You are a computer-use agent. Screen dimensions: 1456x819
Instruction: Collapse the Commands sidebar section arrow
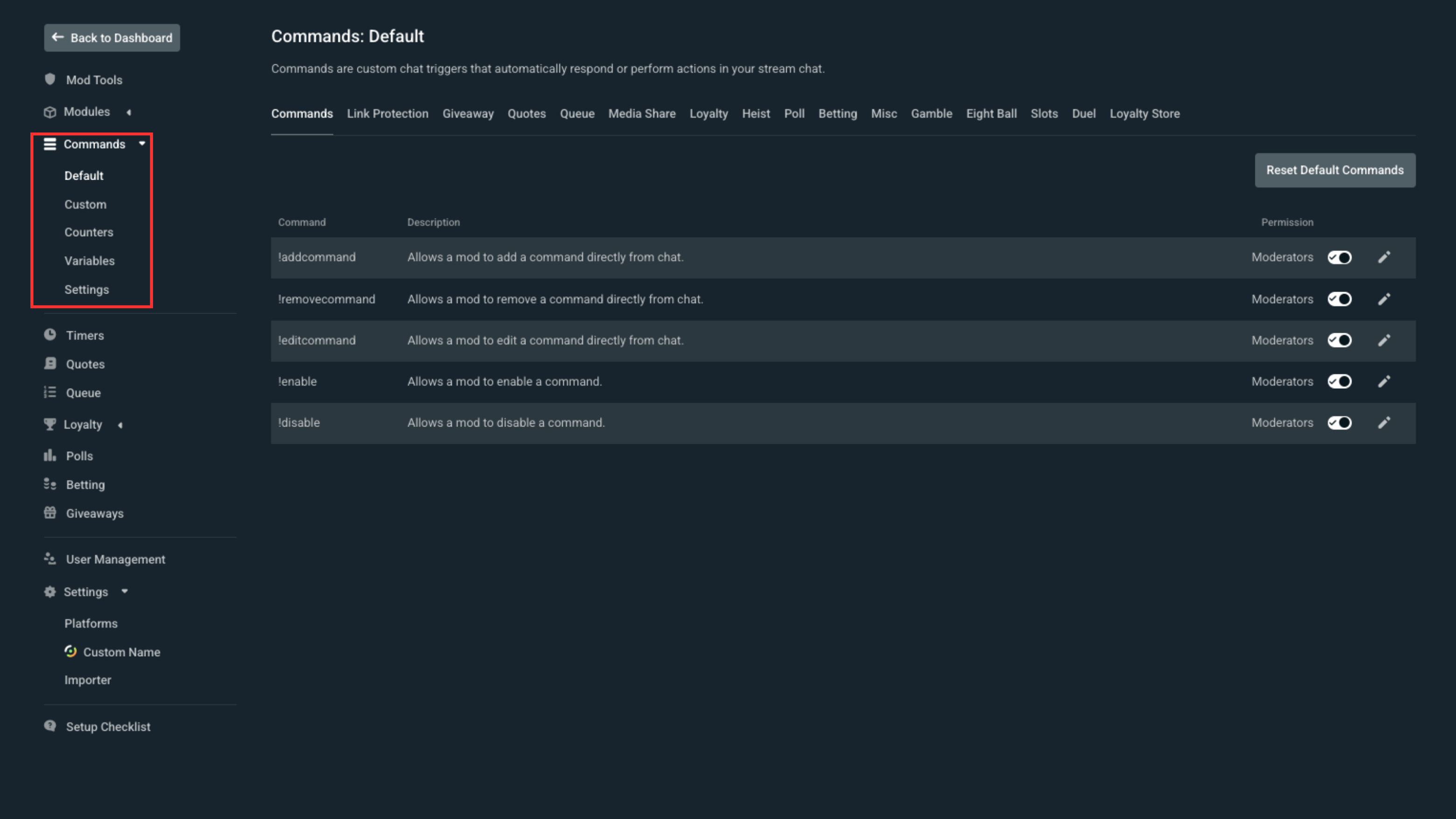(x=142, y=144)
